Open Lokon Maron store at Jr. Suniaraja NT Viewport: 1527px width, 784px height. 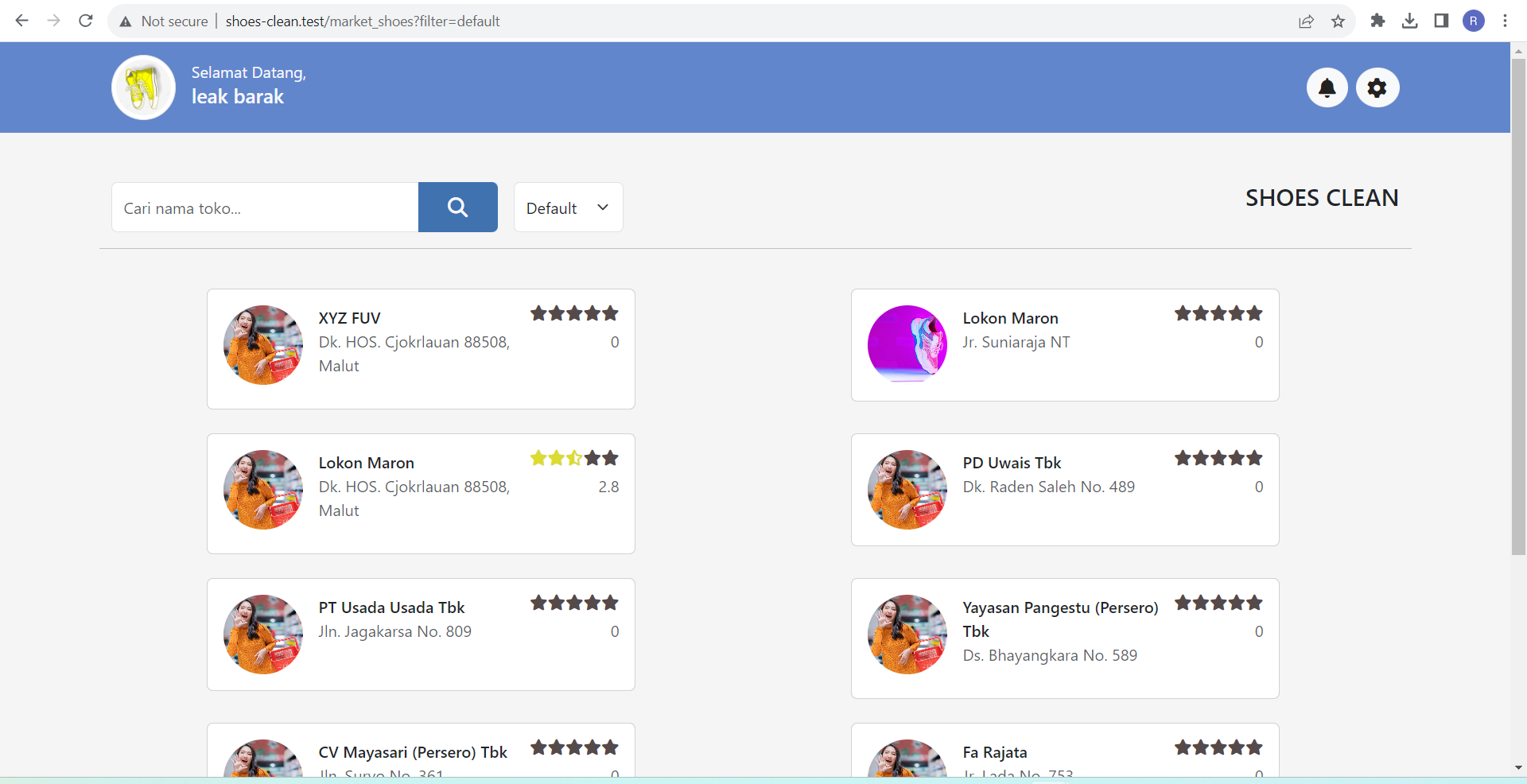click(1010, 318)
